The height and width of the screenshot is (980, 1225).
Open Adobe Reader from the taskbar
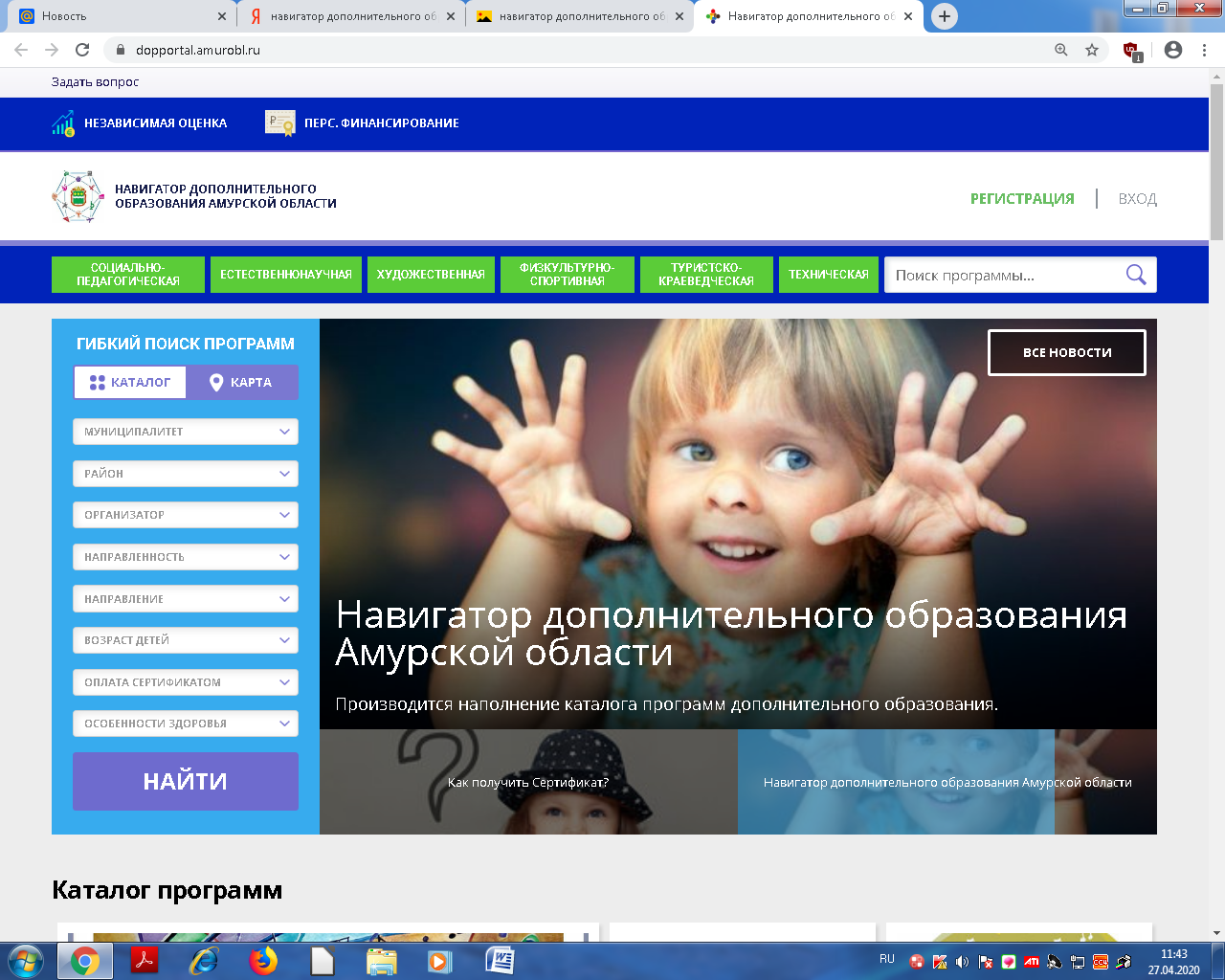tap(145, 961)
